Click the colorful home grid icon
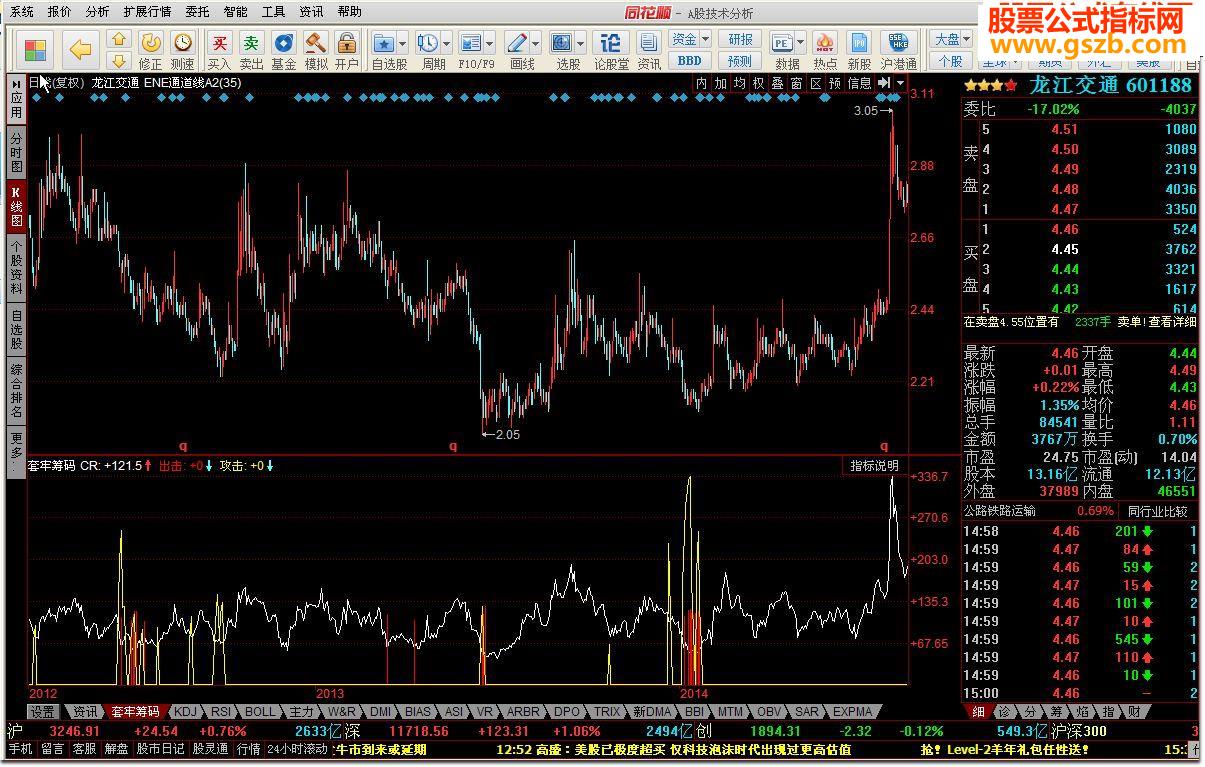This screenshot has width=1205, height=767. pos(35,49)
